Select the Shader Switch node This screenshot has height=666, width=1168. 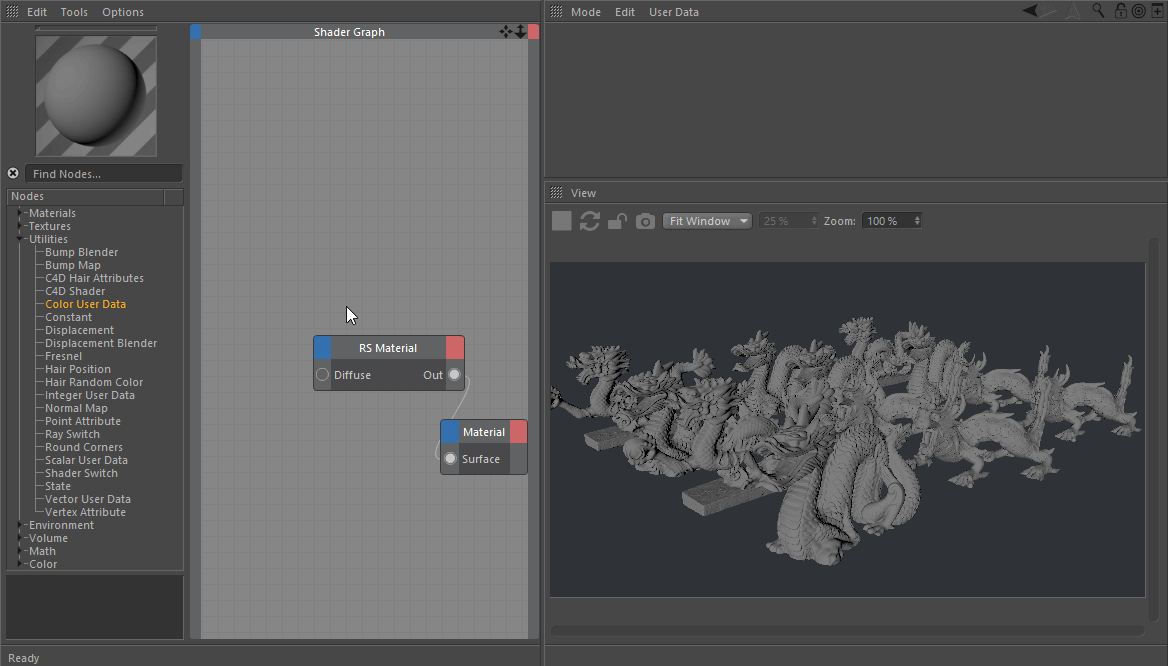pos(81,473)
